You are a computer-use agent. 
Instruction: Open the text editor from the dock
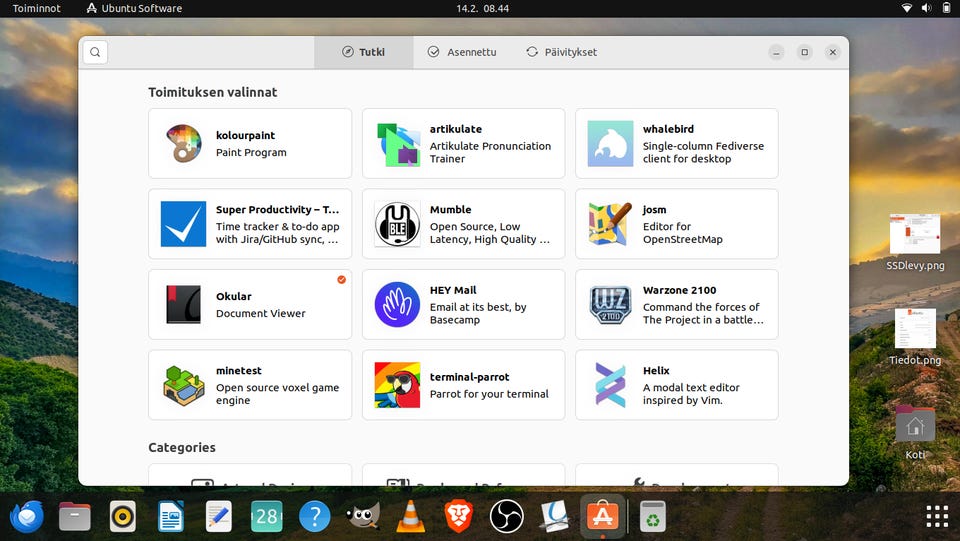(x=219, y=517)
